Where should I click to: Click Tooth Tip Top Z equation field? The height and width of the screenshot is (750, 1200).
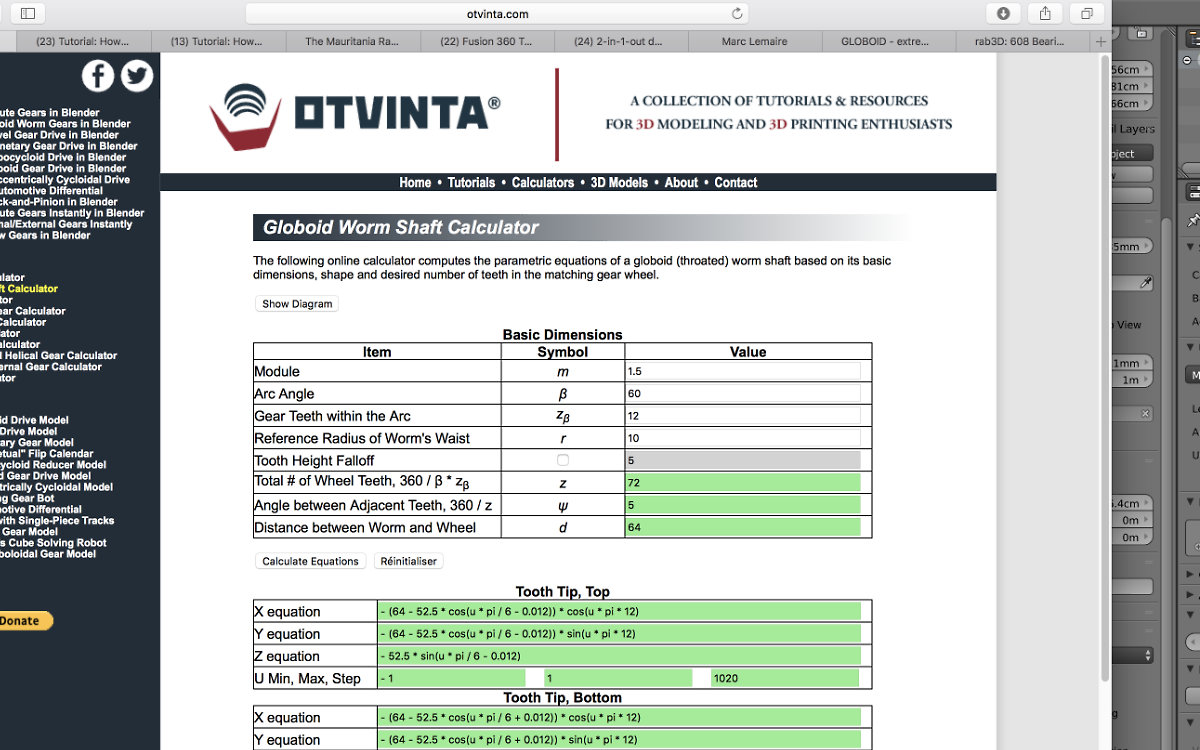pyautogui.click(x=619, y=656)
